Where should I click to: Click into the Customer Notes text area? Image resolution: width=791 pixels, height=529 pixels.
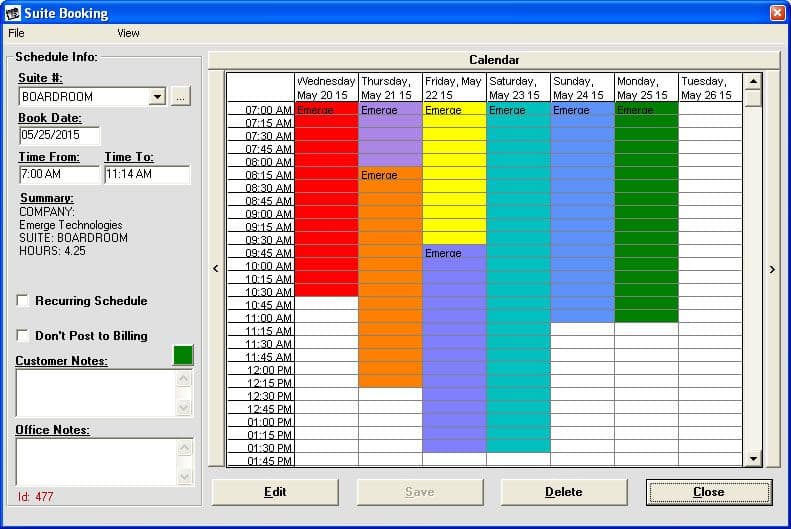(96, 393)
